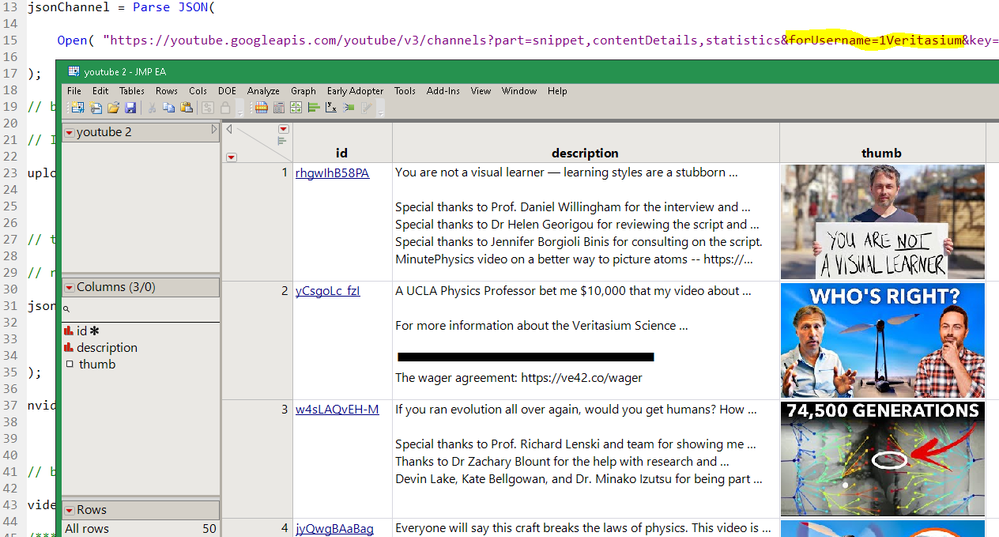Click the grayed filter sliders toolbar icon
This screenshot has height=537, width=999.
(208, 108)
